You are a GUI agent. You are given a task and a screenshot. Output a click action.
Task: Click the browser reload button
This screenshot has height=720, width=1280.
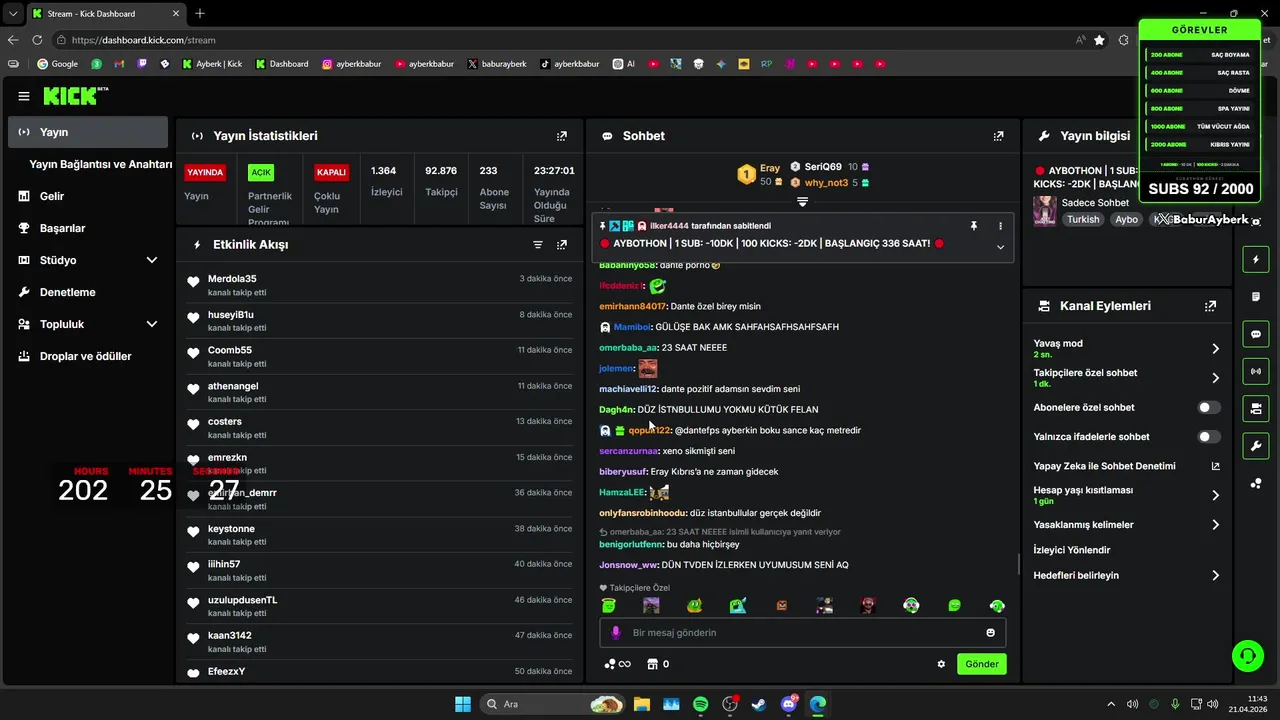pyautogui.click(x=37, y=40)
